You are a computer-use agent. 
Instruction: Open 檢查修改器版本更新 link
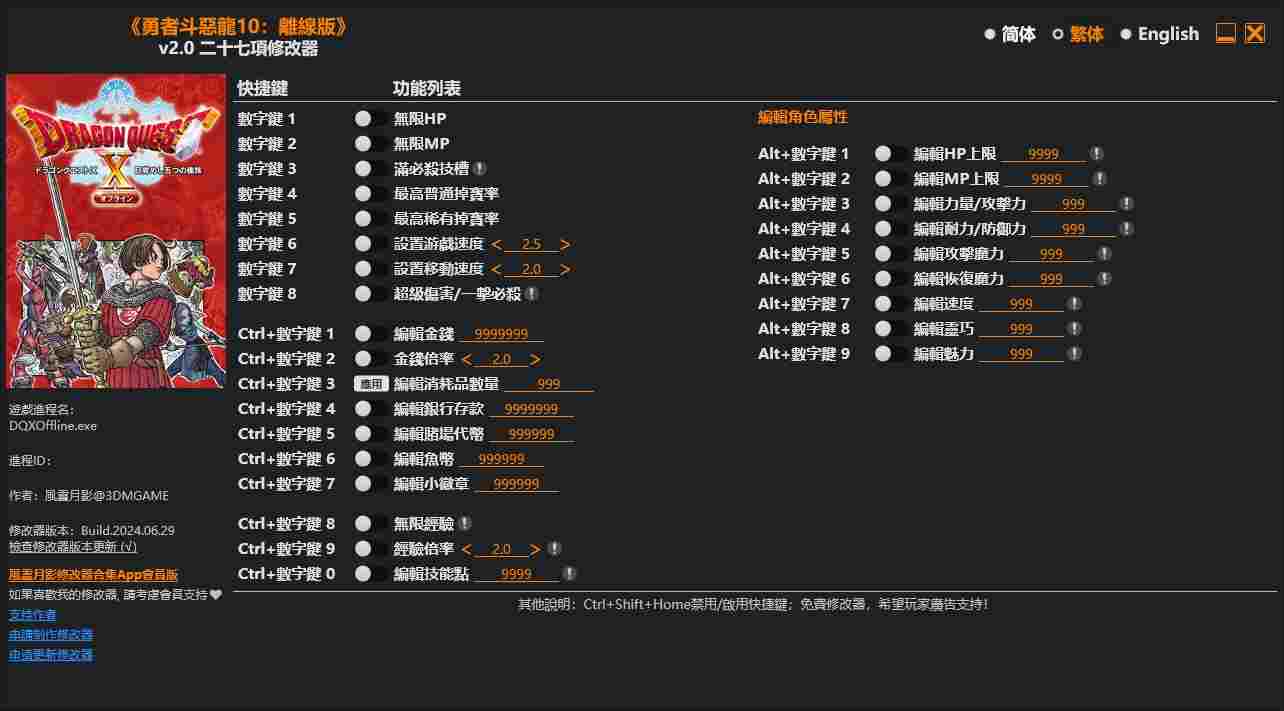73,547
